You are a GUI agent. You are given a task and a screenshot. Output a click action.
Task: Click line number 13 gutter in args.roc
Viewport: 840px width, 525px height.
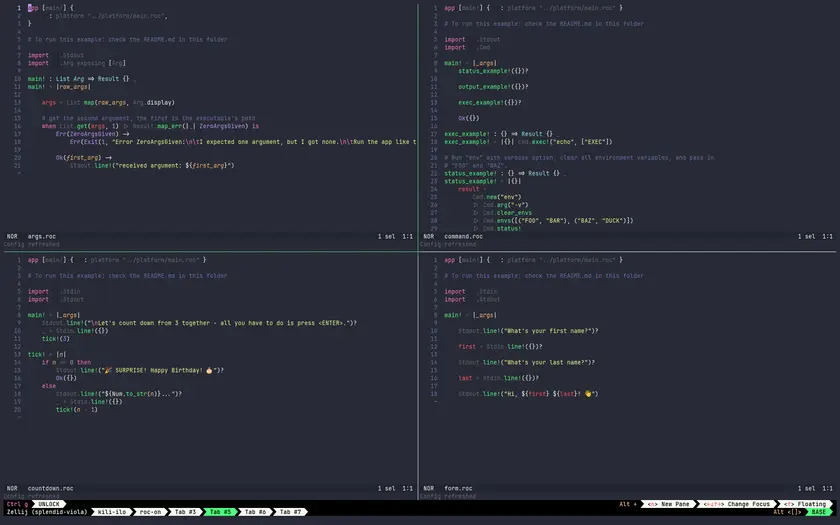pyautogui.click(x=18, y=102)
